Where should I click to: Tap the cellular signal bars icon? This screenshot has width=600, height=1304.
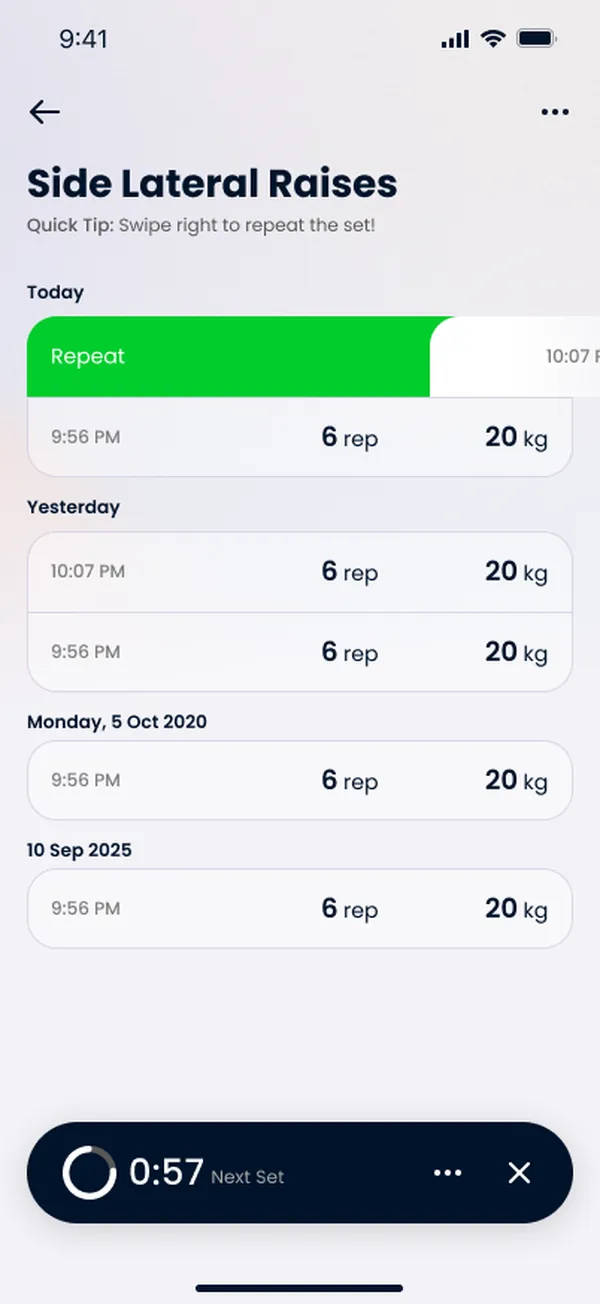pyautogui.click(x=455, y=39)
